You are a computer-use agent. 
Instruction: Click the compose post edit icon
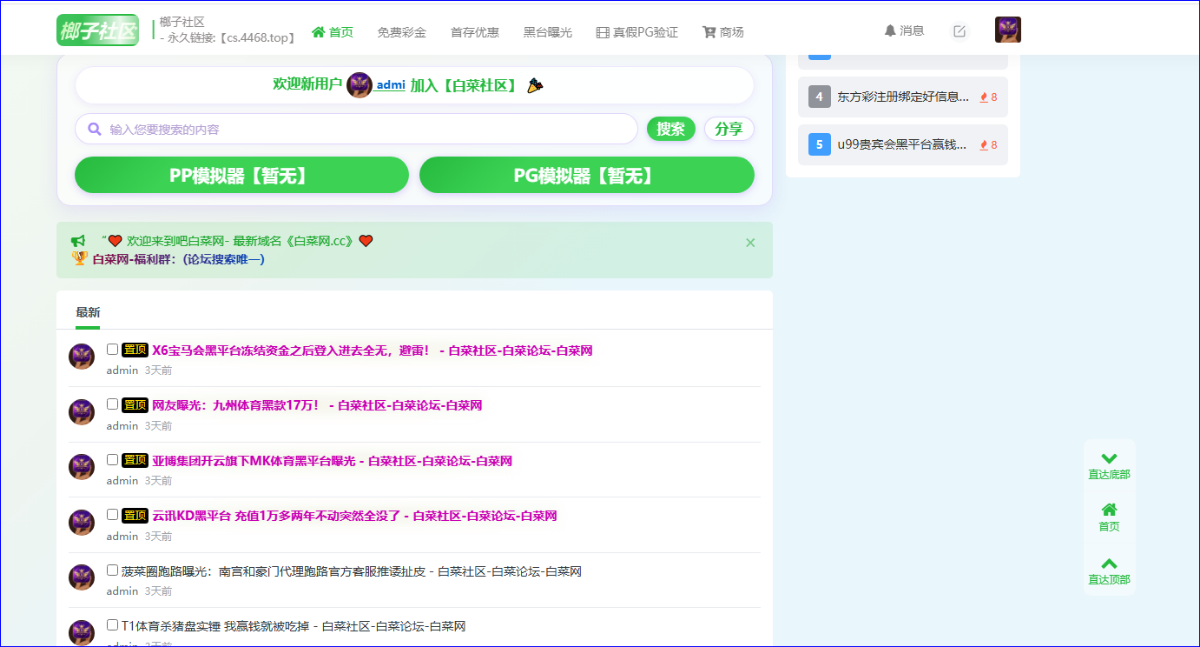pos(960,31)
